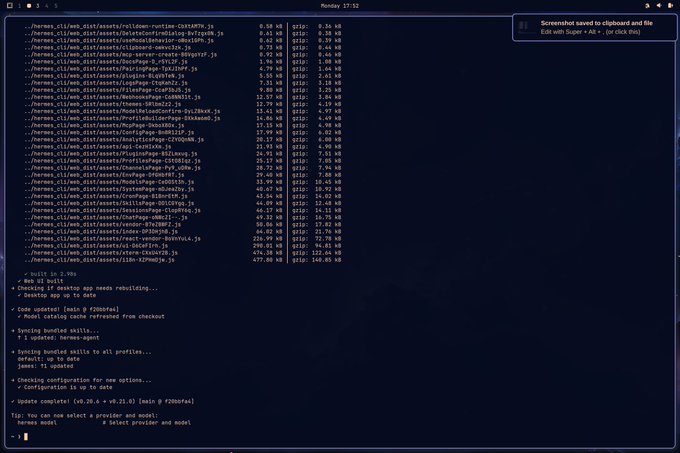The width and height of the screenshot is (680, 453).
Task: Click the 'built in 2.98s' line
Action: click(50, 274)
